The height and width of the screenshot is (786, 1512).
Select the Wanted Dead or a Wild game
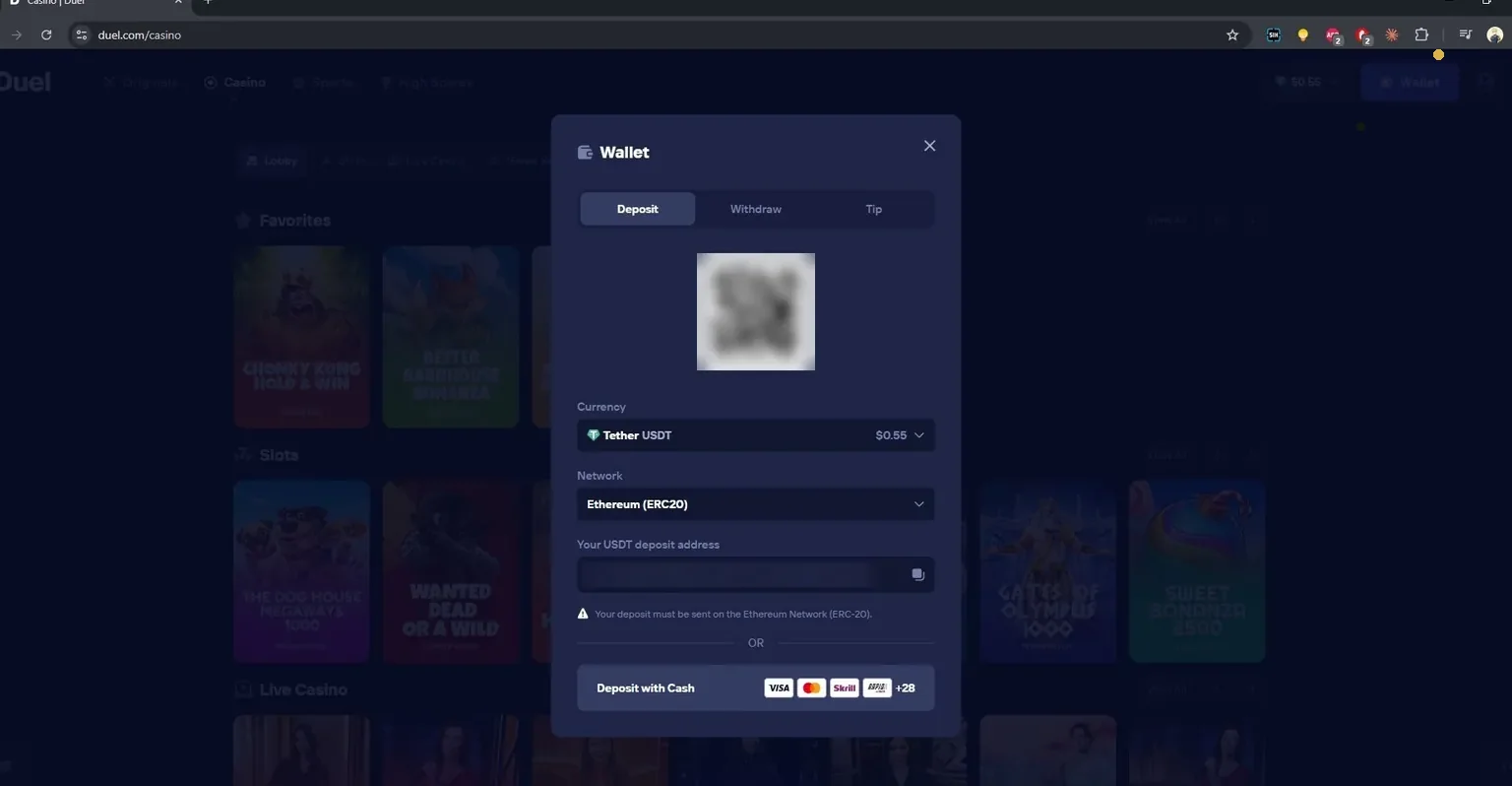[x=451, y=571]
